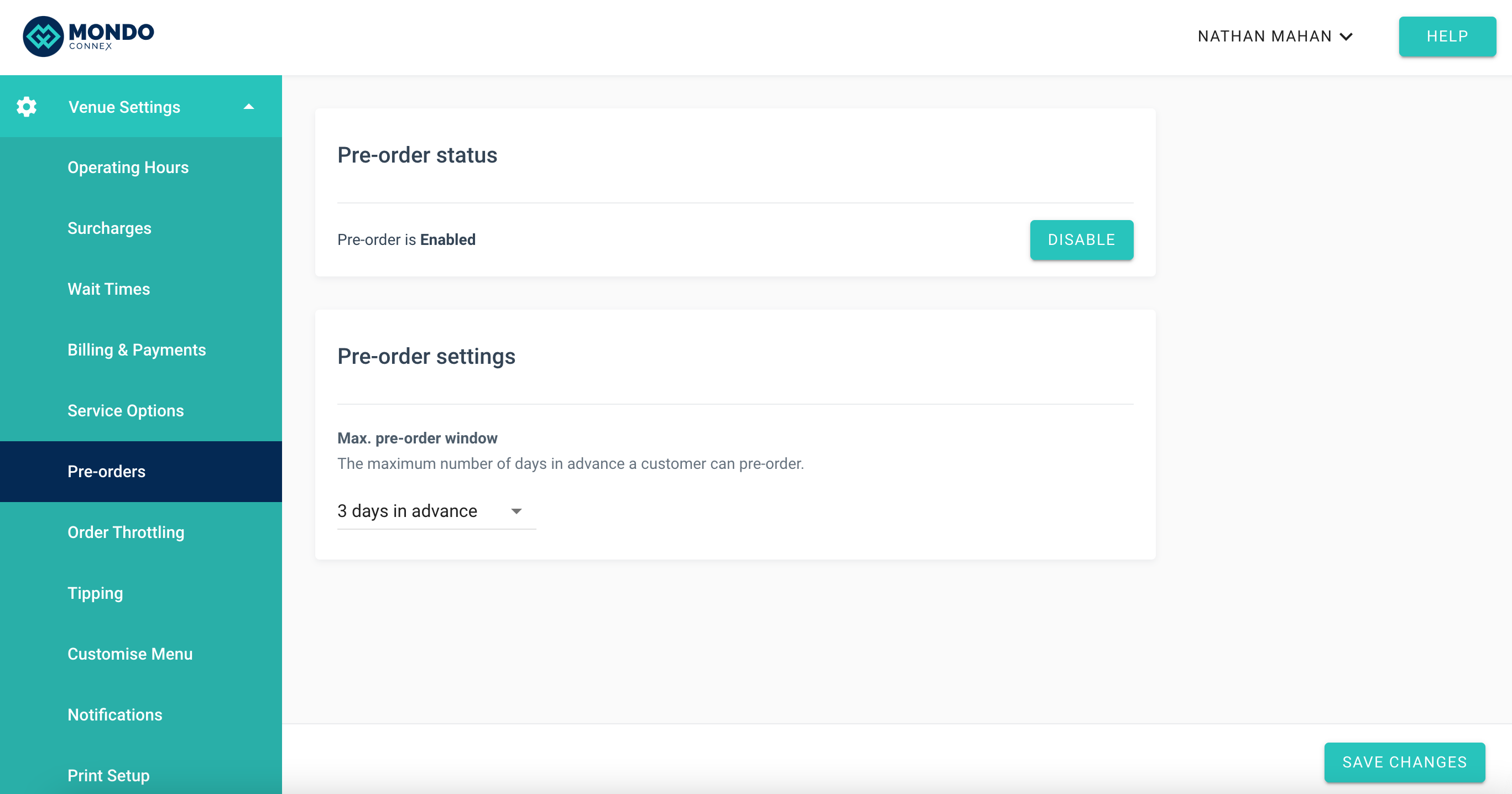Click the Venue Settings header label
Screen dimensions: 1512x794
coord(124,107)
